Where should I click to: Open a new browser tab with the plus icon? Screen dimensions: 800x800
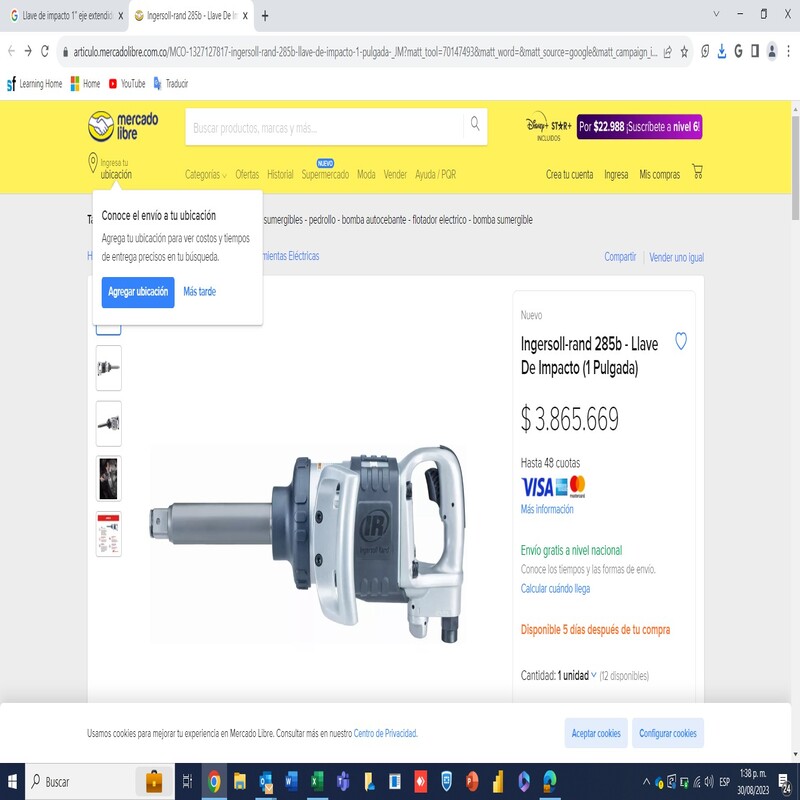click(265, 16)
